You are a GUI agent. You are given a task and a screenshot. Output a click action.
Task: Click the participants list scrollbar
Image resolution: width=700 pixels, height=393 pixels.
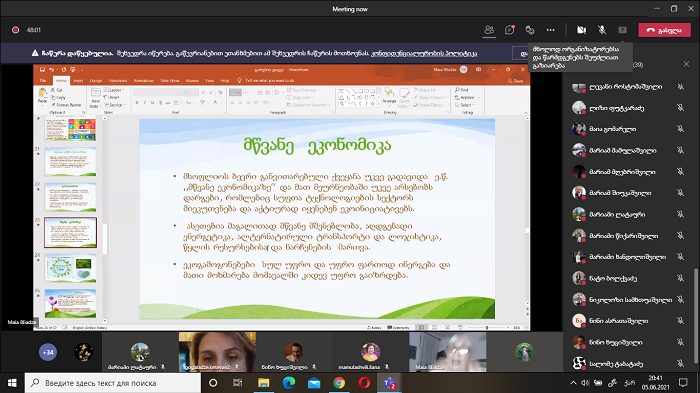coord(696,315)
